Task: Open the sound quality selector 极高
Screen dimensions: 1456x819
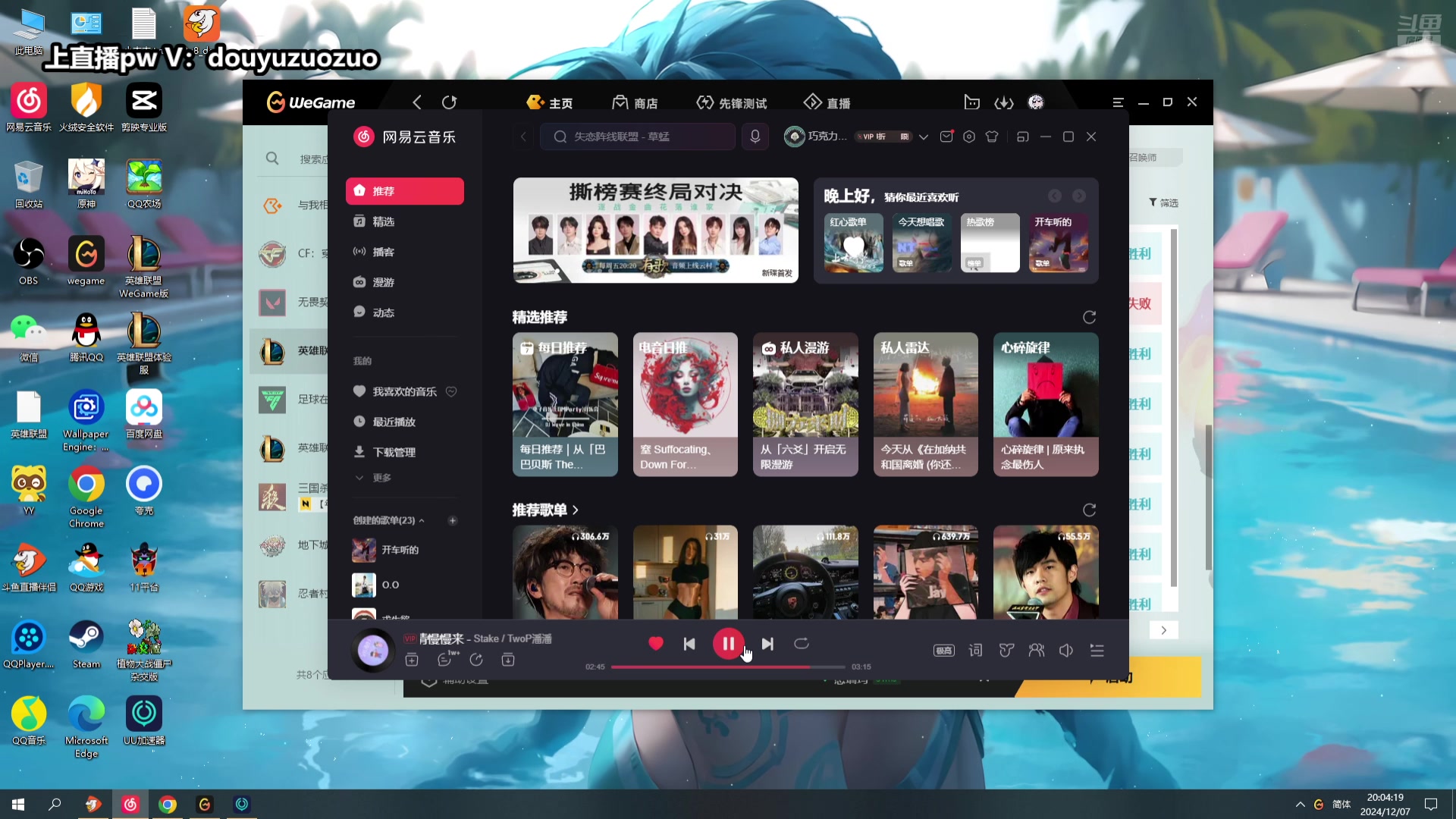Action: [943, 651]
